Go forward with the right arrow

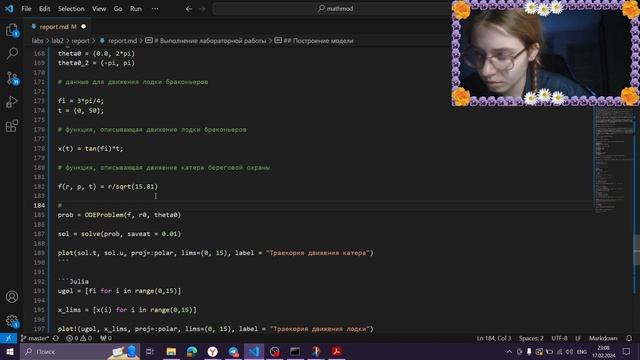coord(202,9)
